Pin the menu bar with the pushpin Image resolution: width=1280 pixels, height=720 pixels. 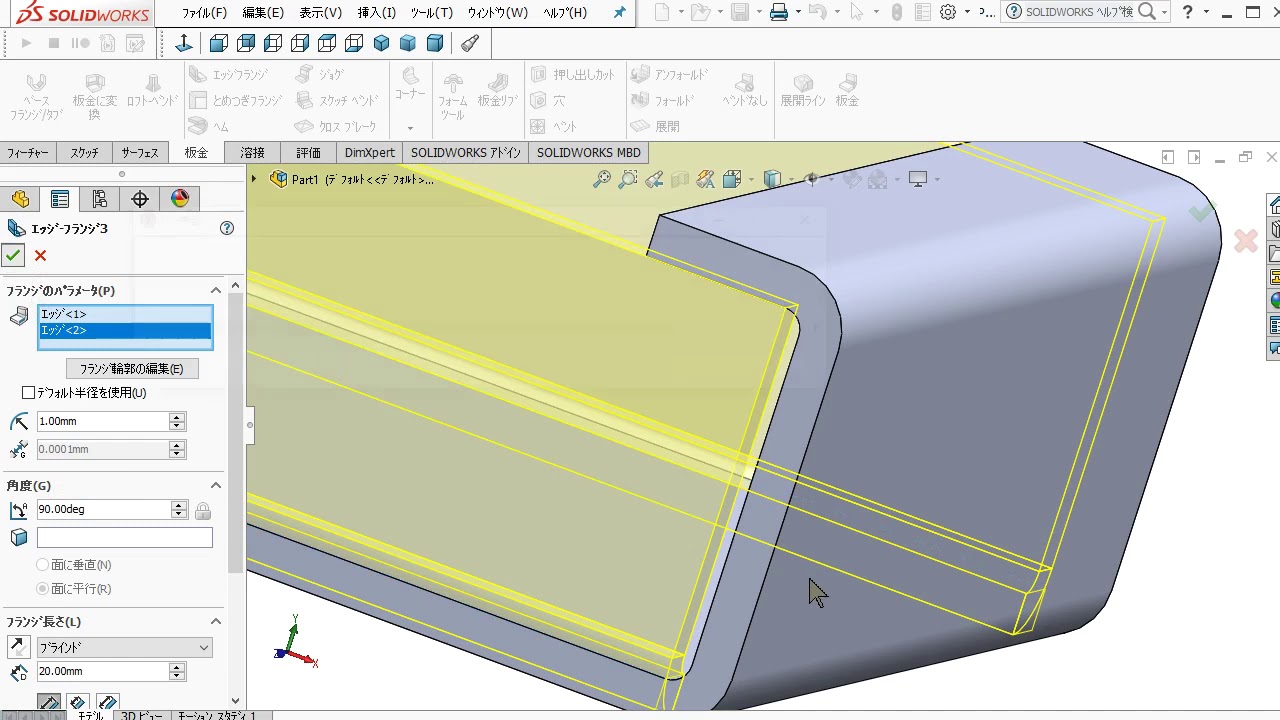pyautogui.click(x=620, y=13)
